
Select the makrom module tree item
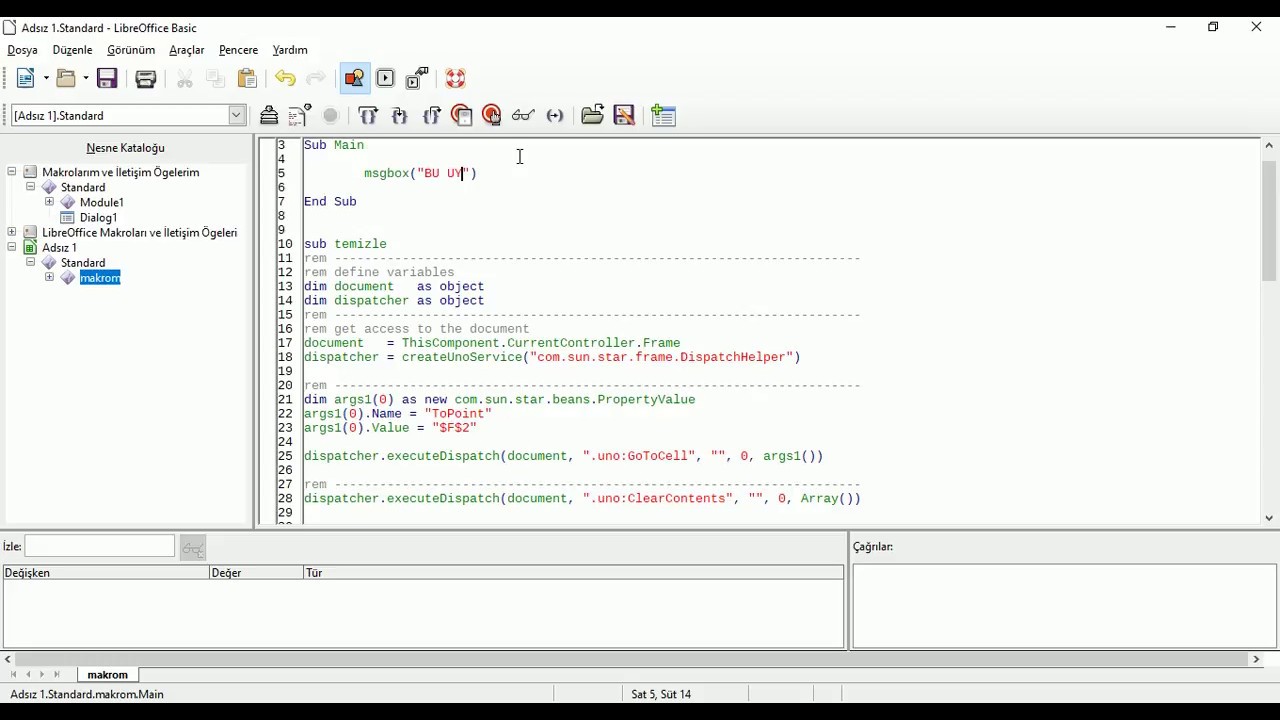[x=100, y=278]
